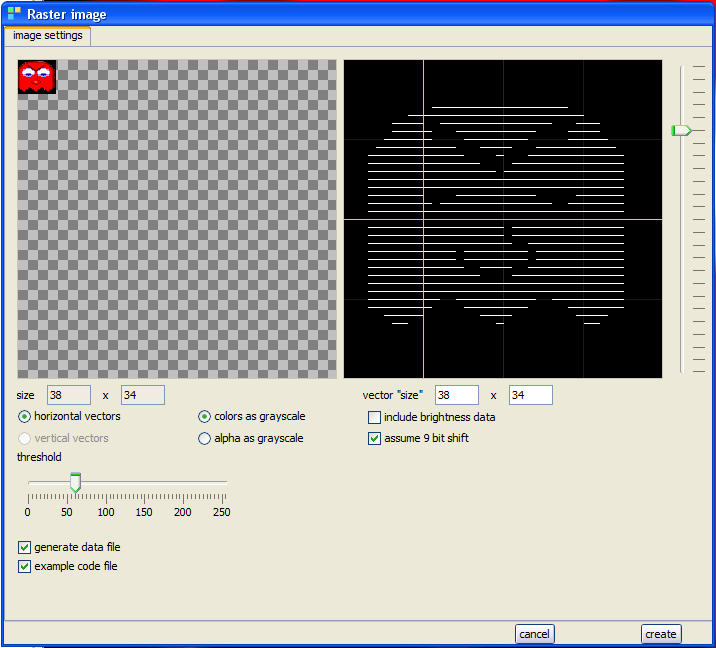Click the image size height field
Screen dimensions: 716x648
[142, 395]
